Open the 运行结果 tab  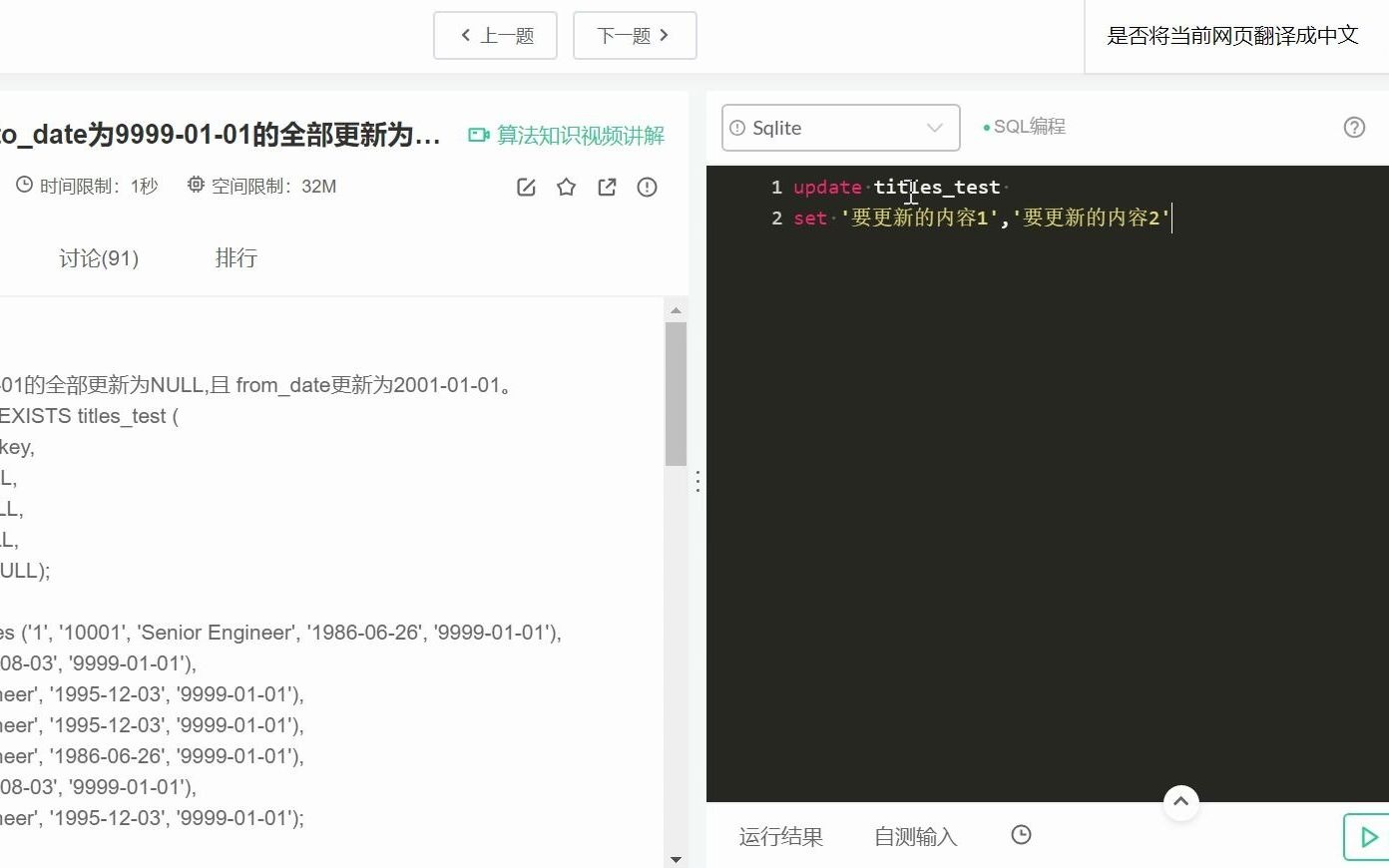click(781, 836)
